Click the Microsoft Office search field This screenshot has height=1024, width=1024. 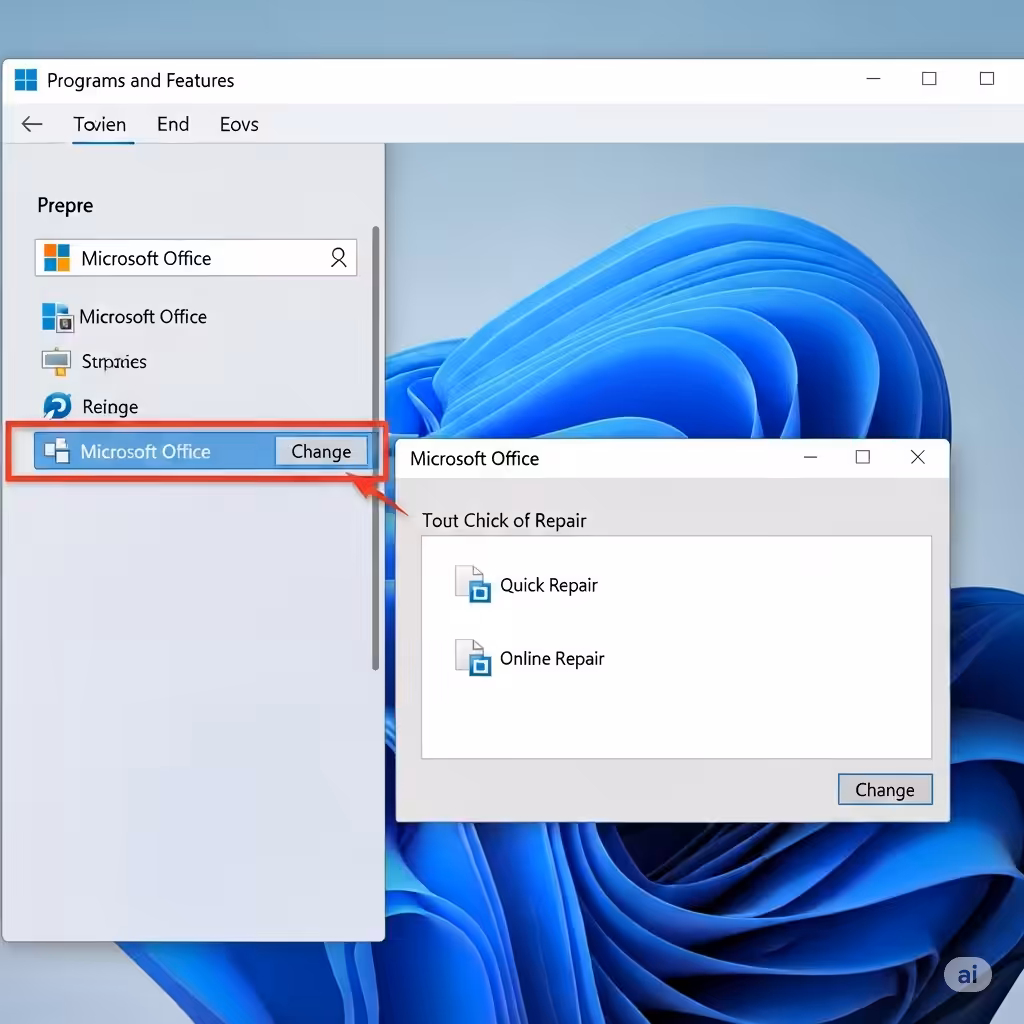(196, 258)
